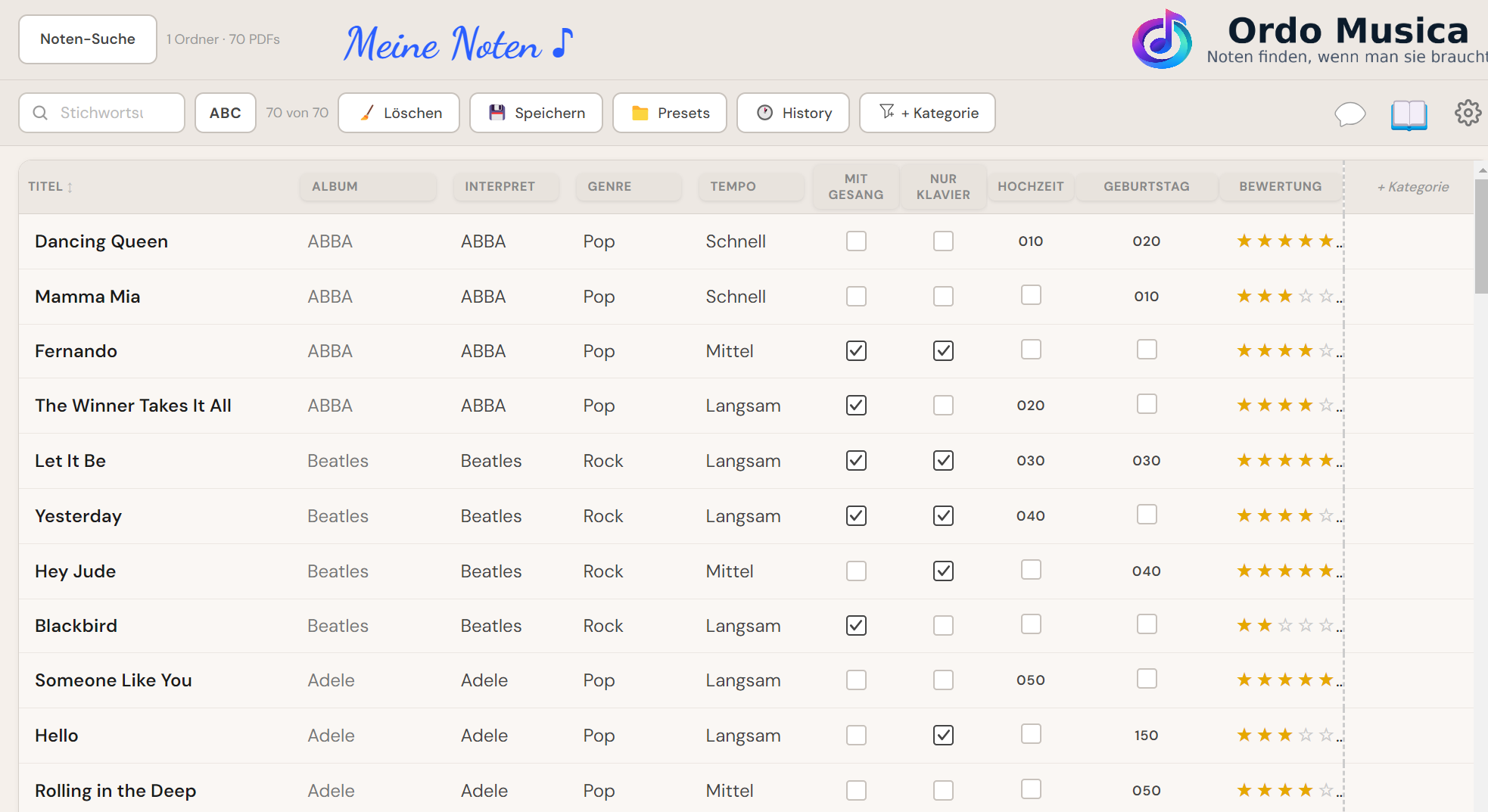Click the Album cell Adele for Rolling in the Deep
The height and width of the screenshot is (812, 1488).
pos(332,791)
